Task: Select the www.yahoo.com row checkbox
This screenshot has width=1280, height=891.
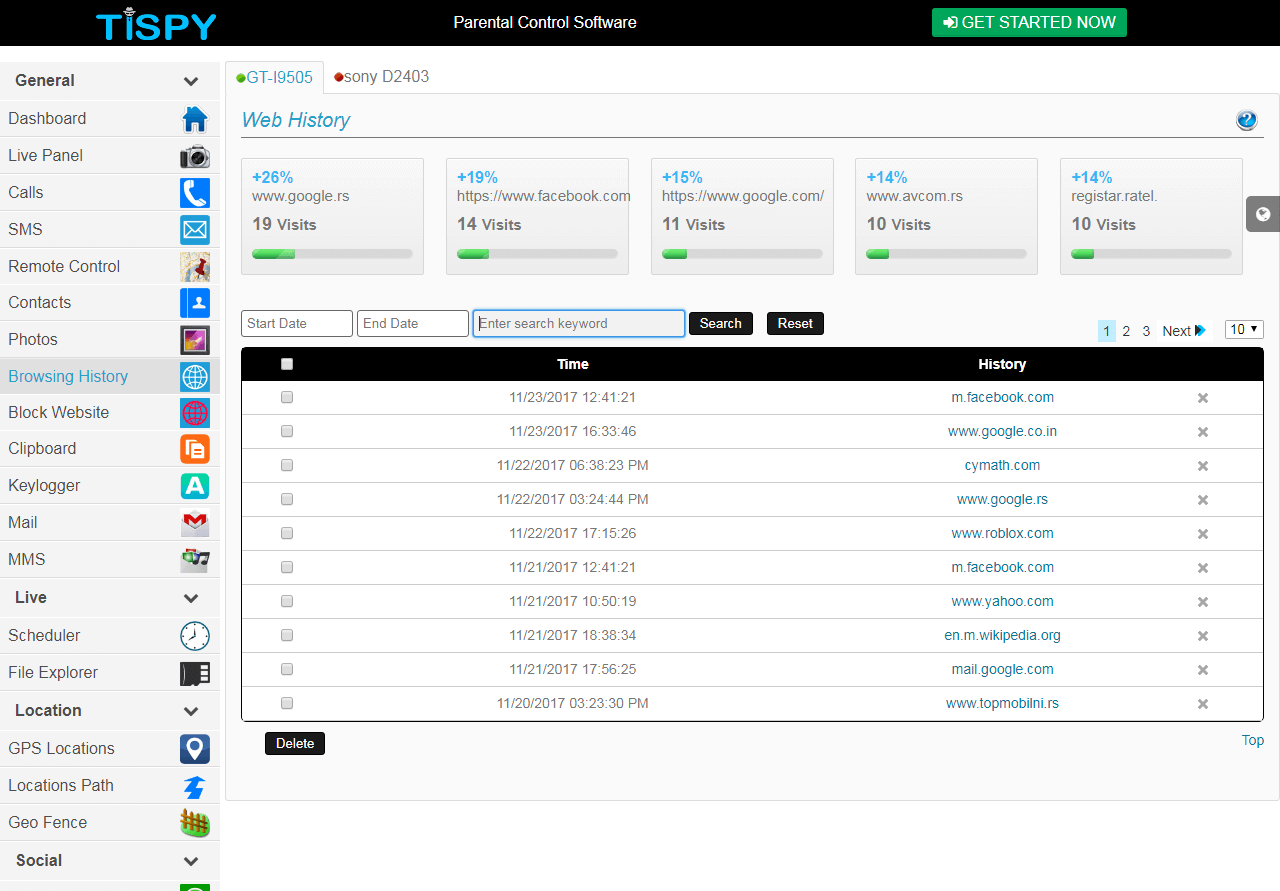Action: [287, 601]
